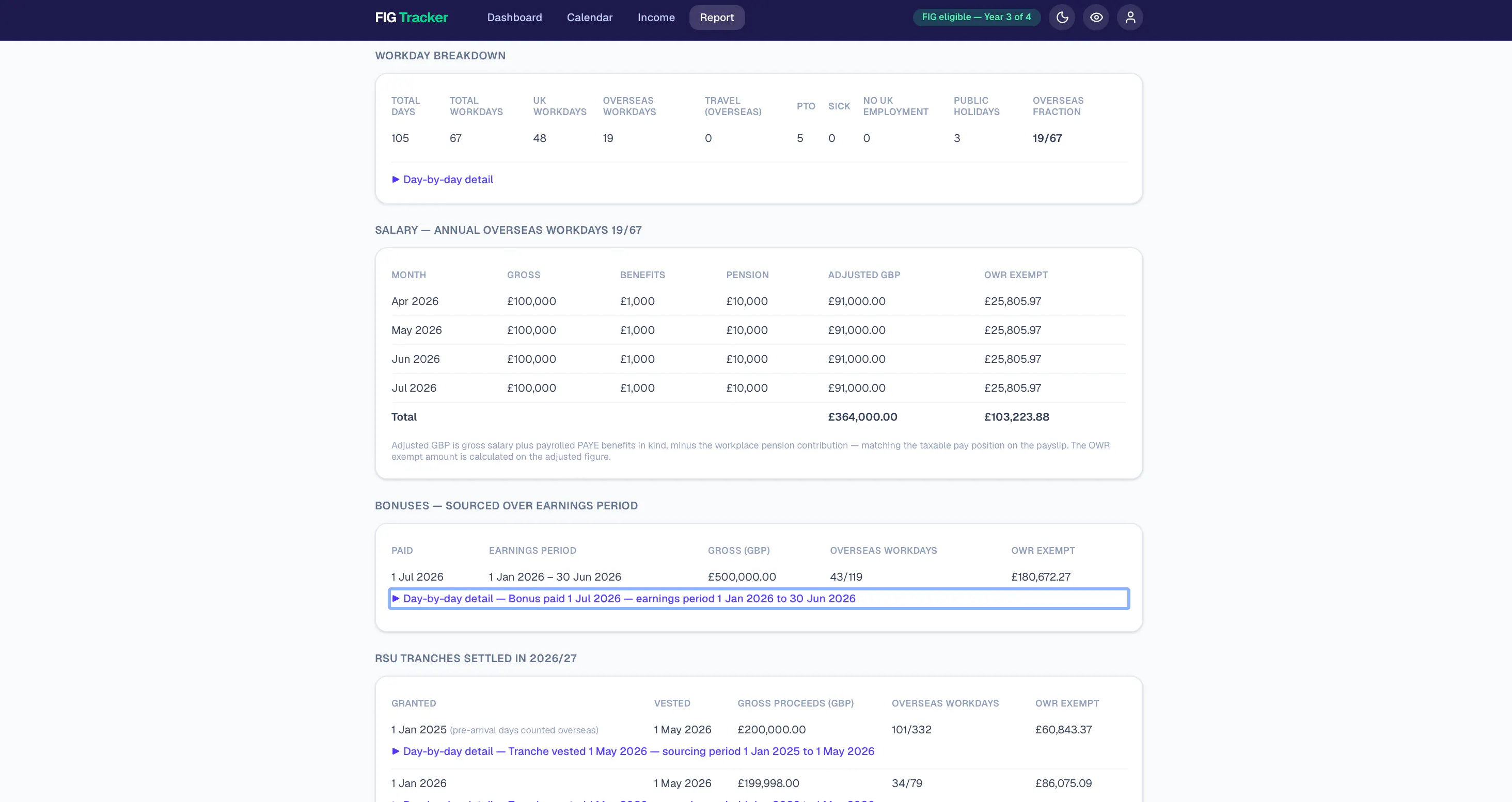Click the RSU overseas workdays 101/332
Screen dimensions: 1512x802
point(911,730)
